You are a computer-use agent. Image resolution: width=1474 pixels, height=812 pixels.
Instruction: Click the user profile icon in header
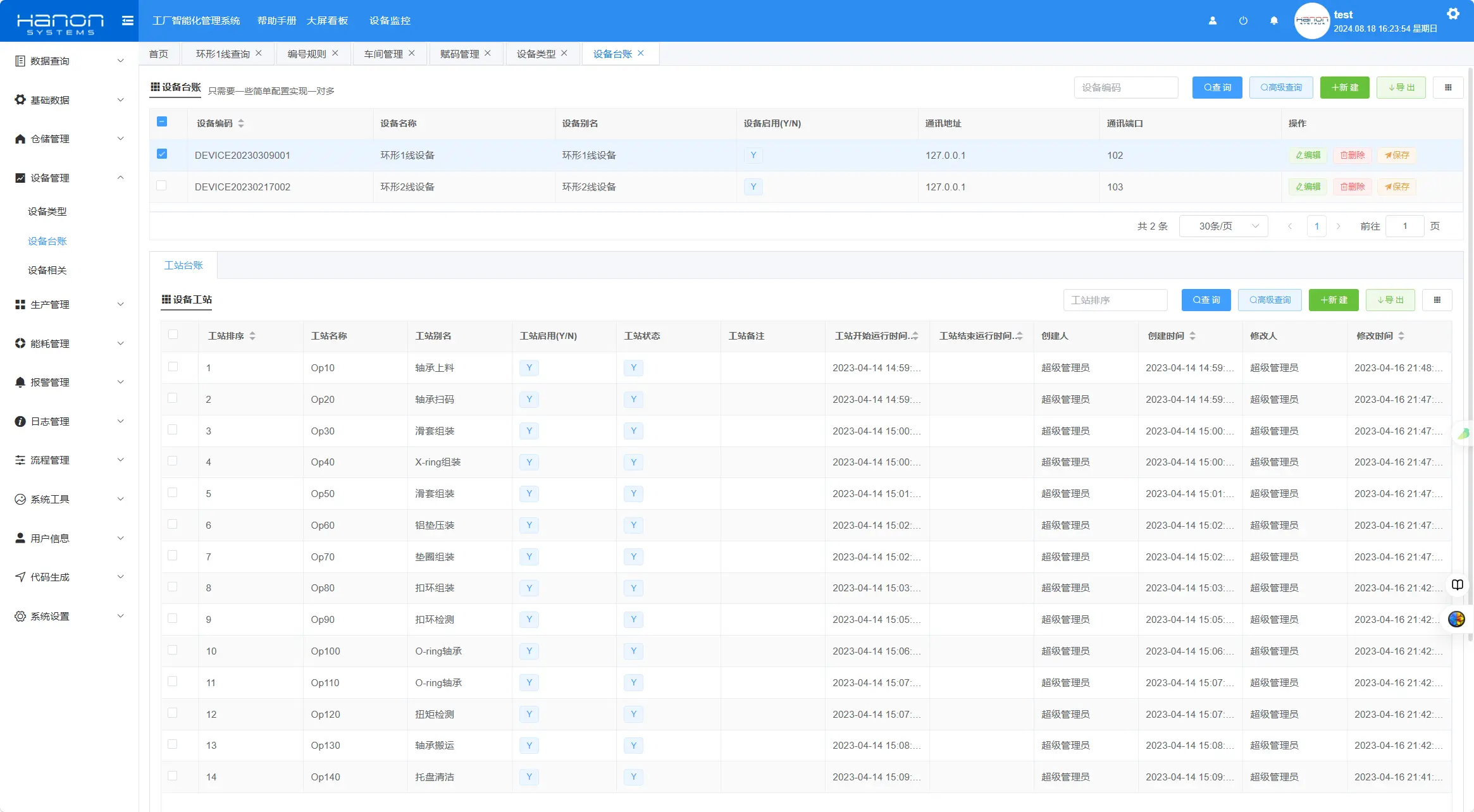pos(1212,21)
